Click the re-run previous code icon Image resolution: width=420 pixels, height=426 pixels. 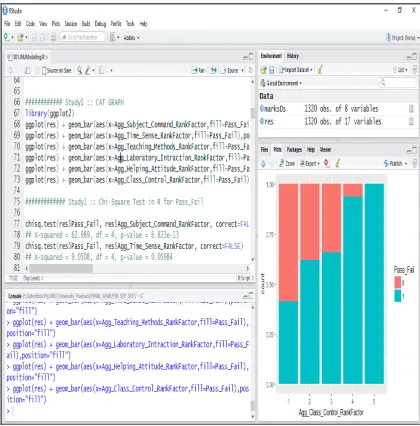coord(214,70)
